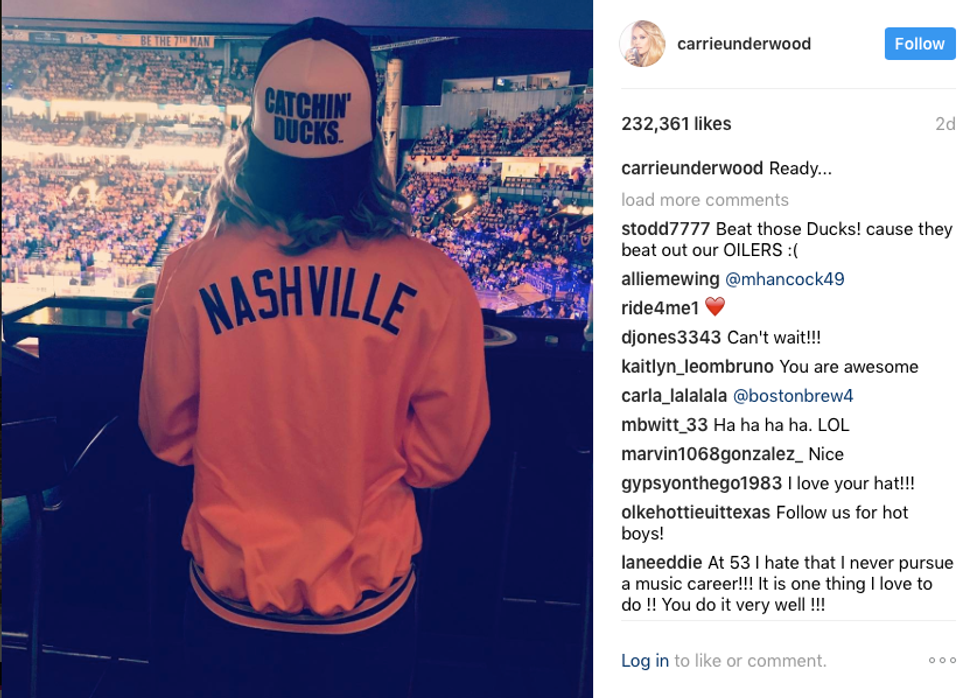The height and width of the screenshot is (698, 980).
Task: Visit alliemewing's profile
Action: click(670, 279)
